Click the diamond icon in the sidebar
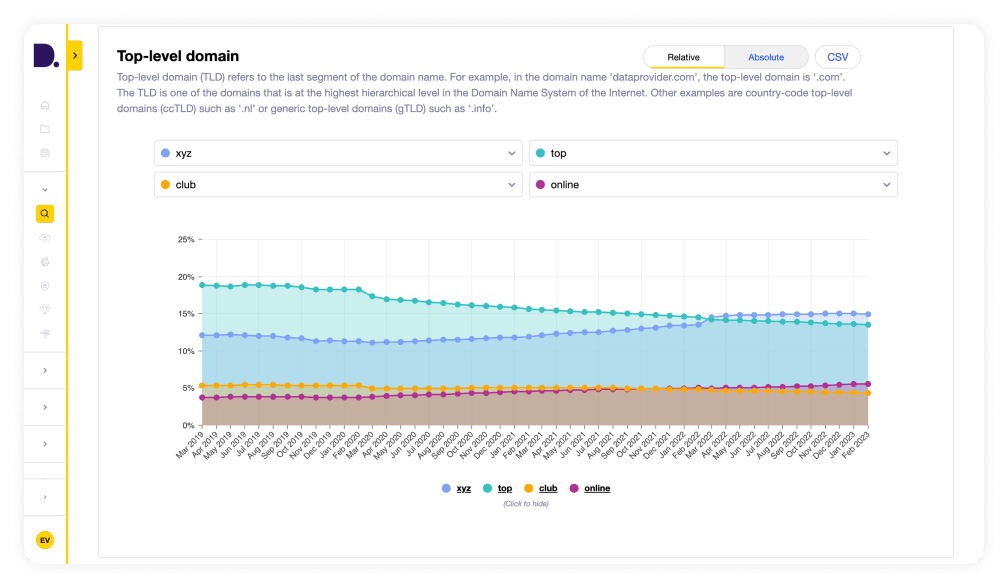The width and height of the screenshot is (1008, 588). coord(45,309)
